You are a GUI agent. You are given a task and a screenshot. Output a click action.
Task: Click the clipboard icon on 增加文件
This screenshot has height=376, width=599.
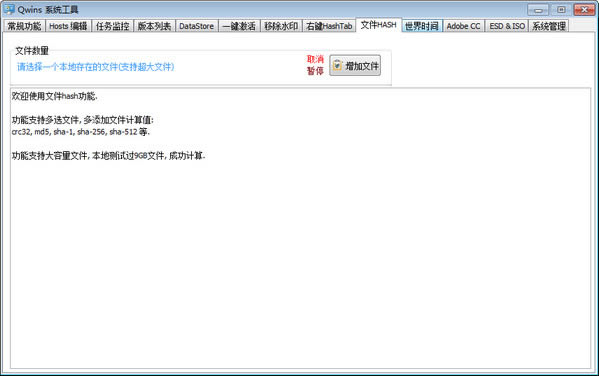coord(337,65)
